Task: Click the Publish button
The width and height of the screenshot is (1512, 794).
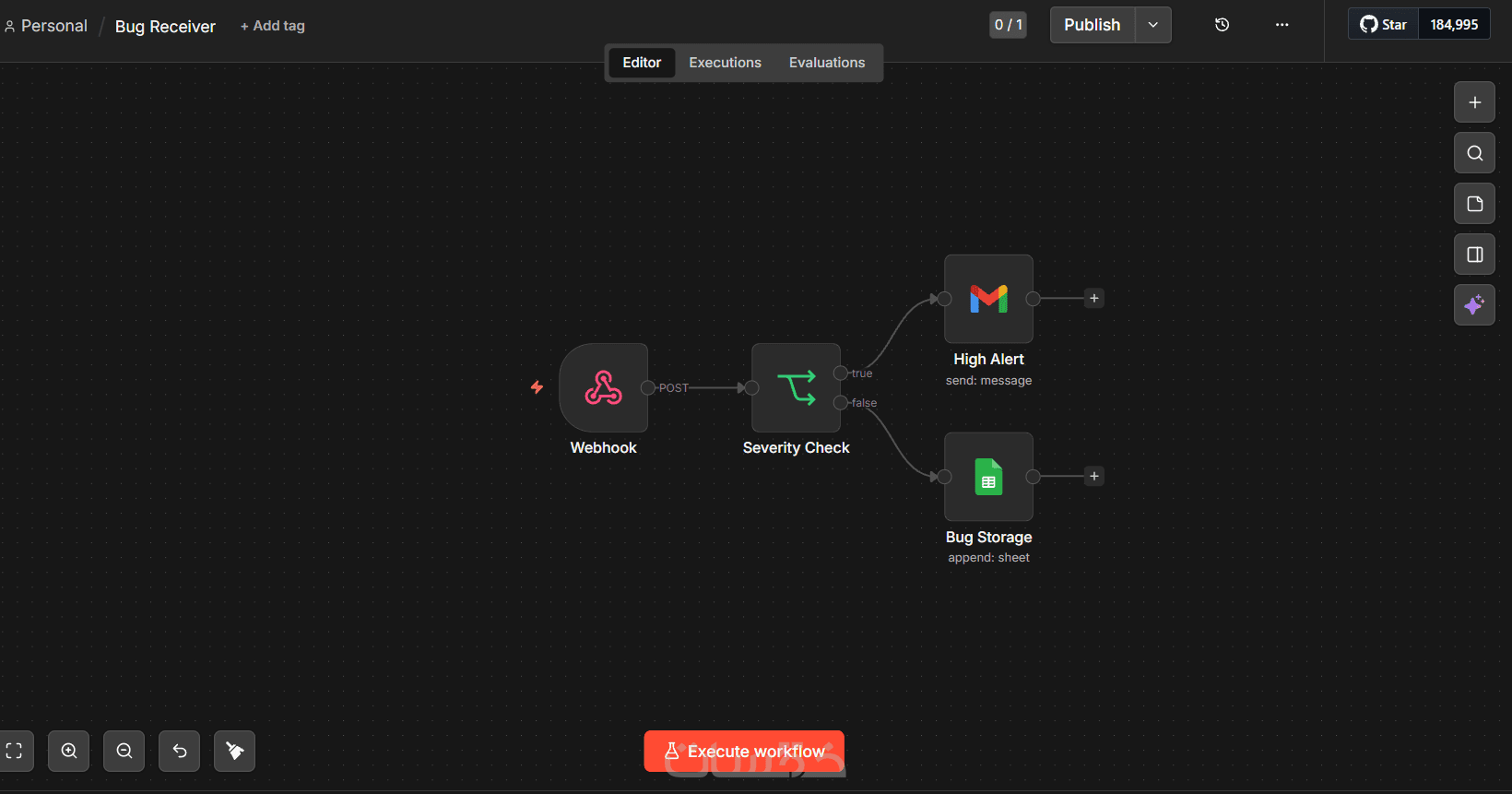Action: pyautogui.click(x=1093, y=25)
